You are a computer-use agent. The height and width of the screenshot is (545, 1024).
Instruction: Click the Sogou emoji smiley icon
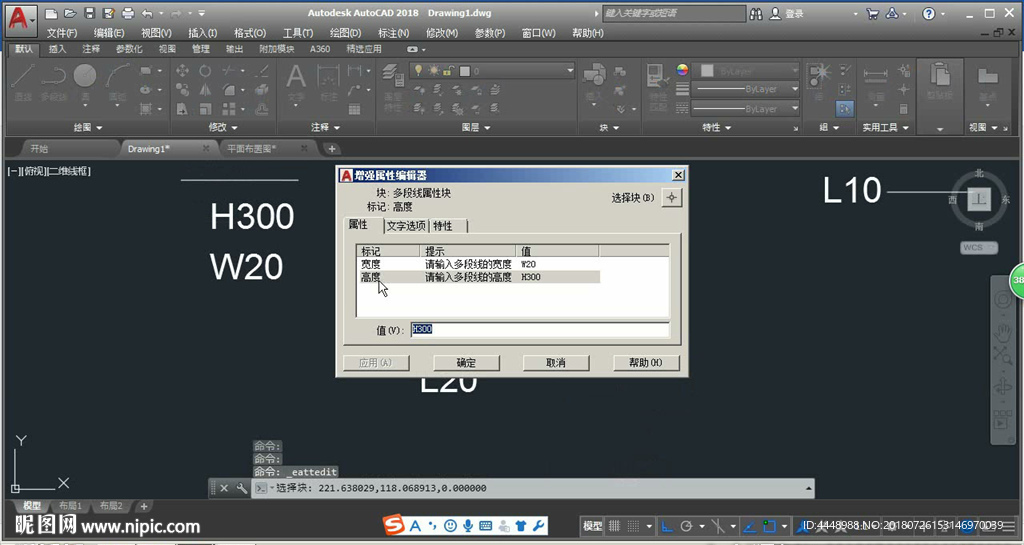[450, 525]
